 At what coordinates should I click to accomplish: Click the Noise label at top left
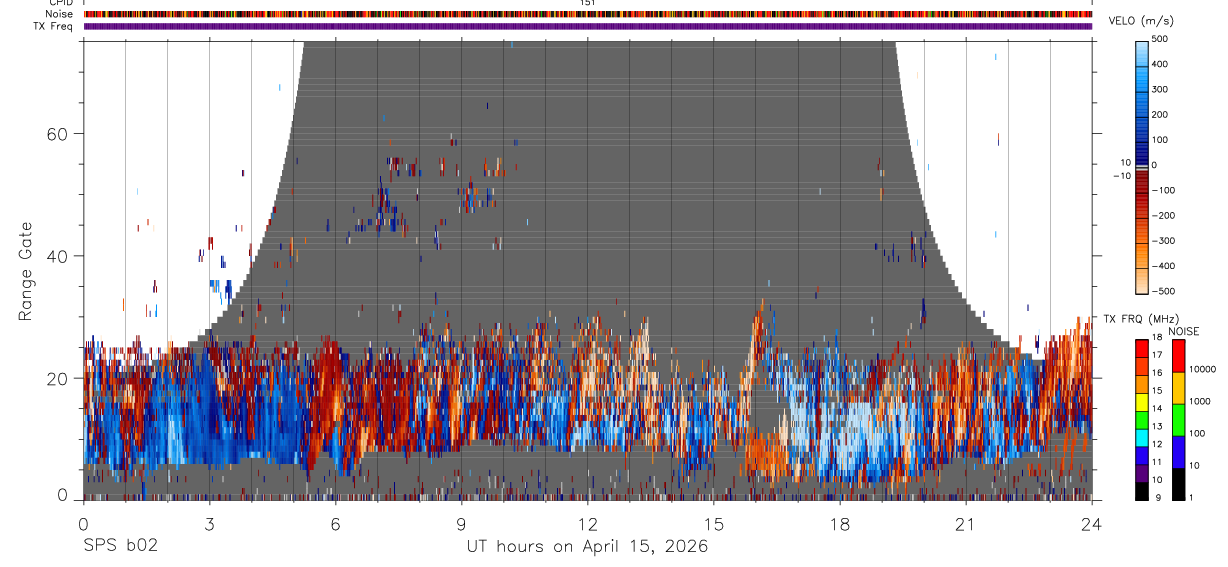click(60, 14)
